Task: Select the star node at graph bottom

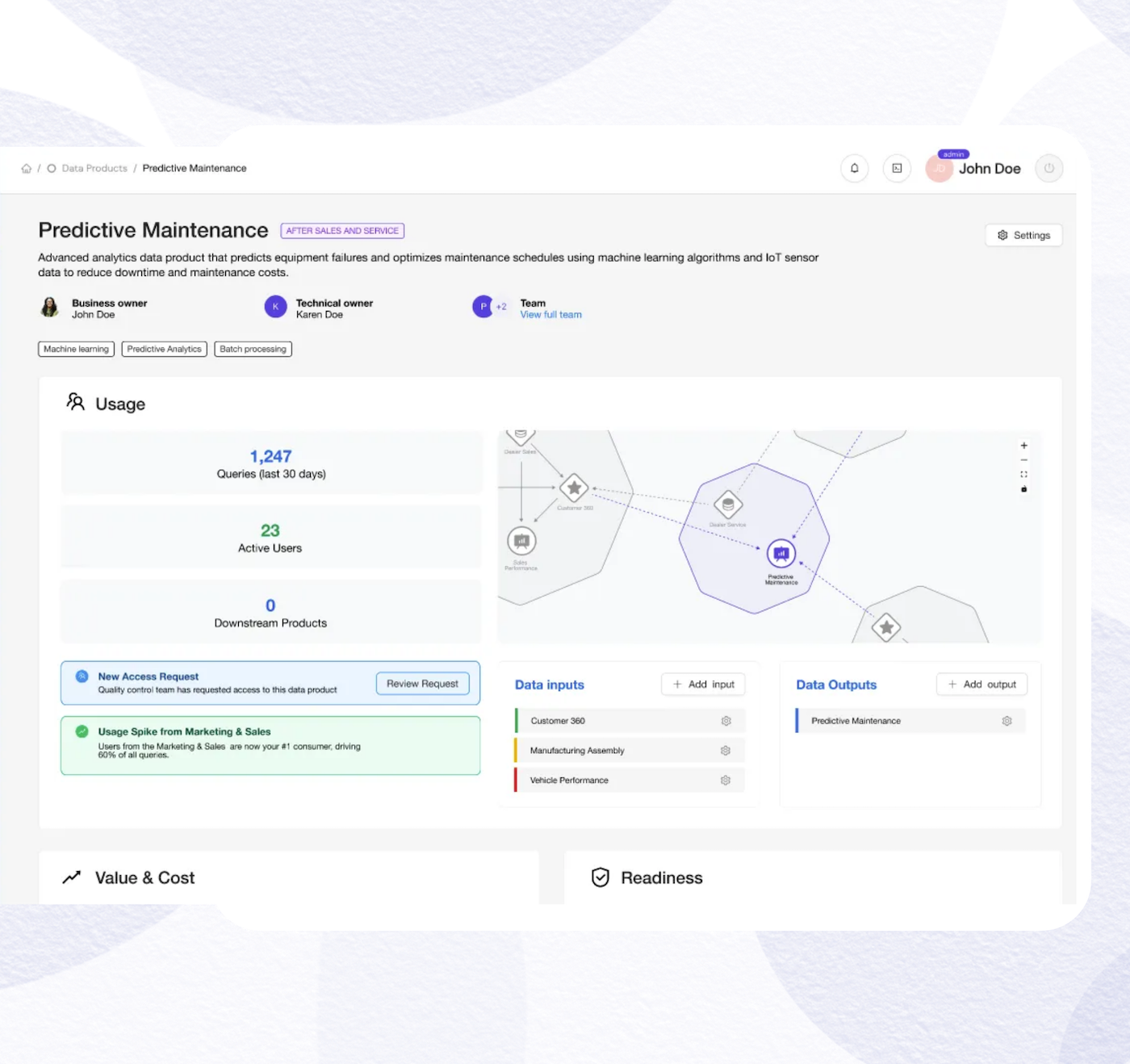Action: [886, 627]
